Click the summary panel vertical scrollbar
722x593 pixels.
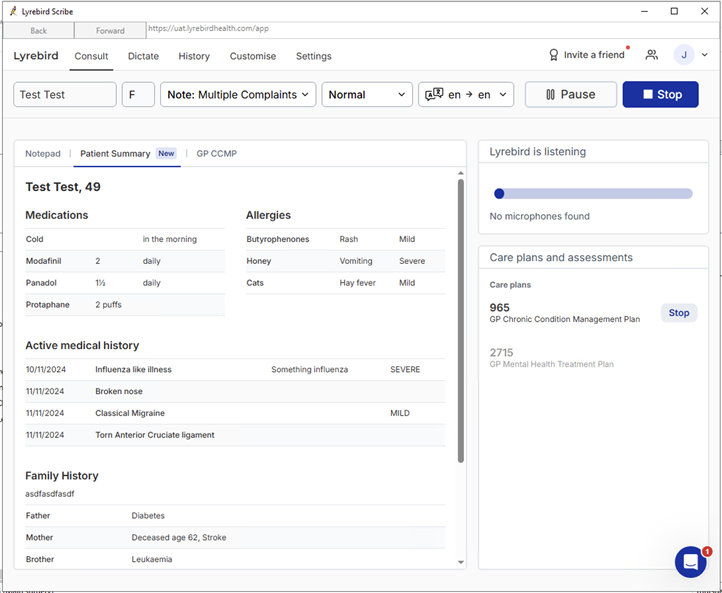[461, 321]
